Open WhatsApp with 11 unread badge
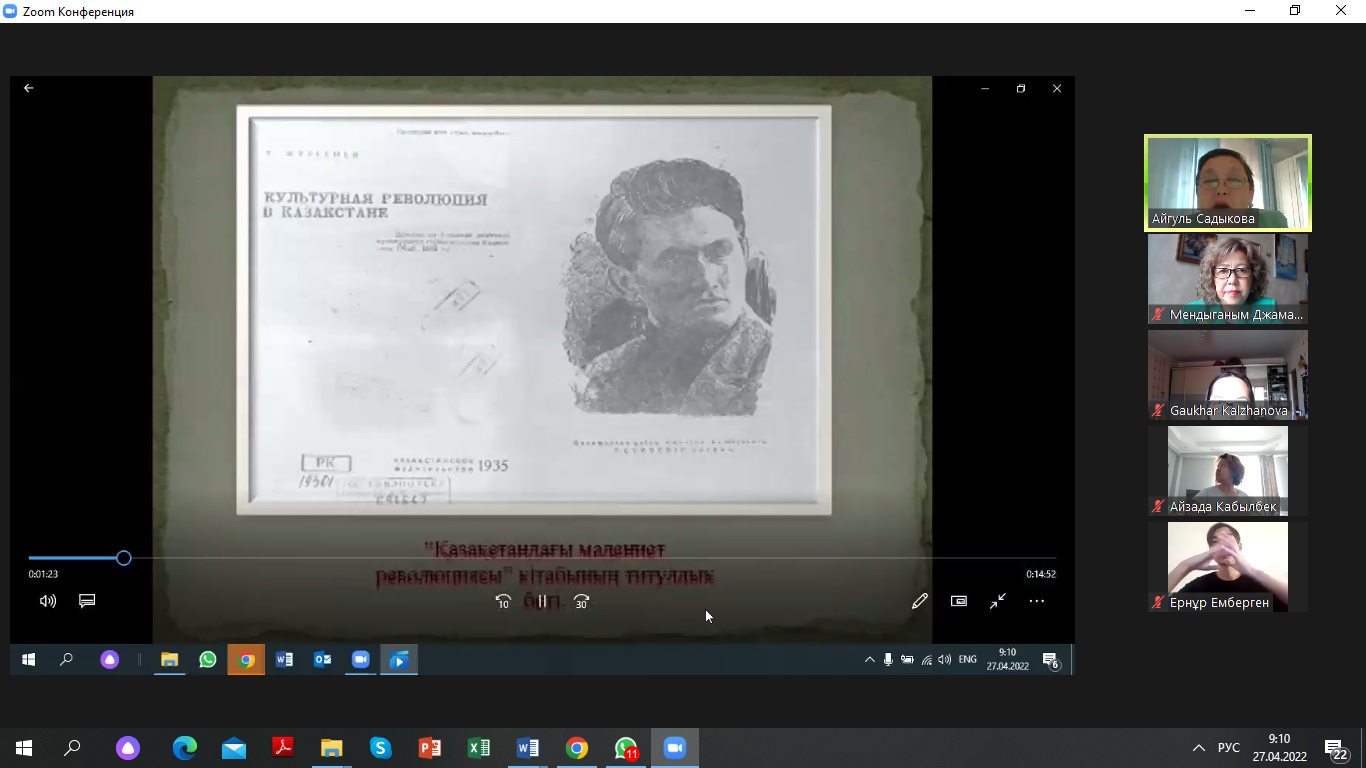Viewport: 1366px width, 768px height. tap(626, 748)
